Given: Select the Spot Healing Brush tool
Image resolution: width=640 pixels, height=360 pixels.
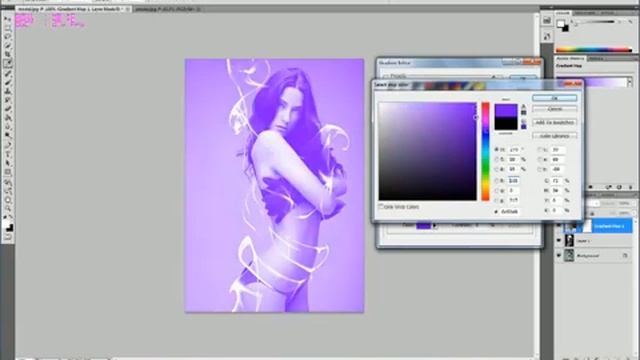Looking at the screenshot, I should pyautogui.click(x=8, y=73).
